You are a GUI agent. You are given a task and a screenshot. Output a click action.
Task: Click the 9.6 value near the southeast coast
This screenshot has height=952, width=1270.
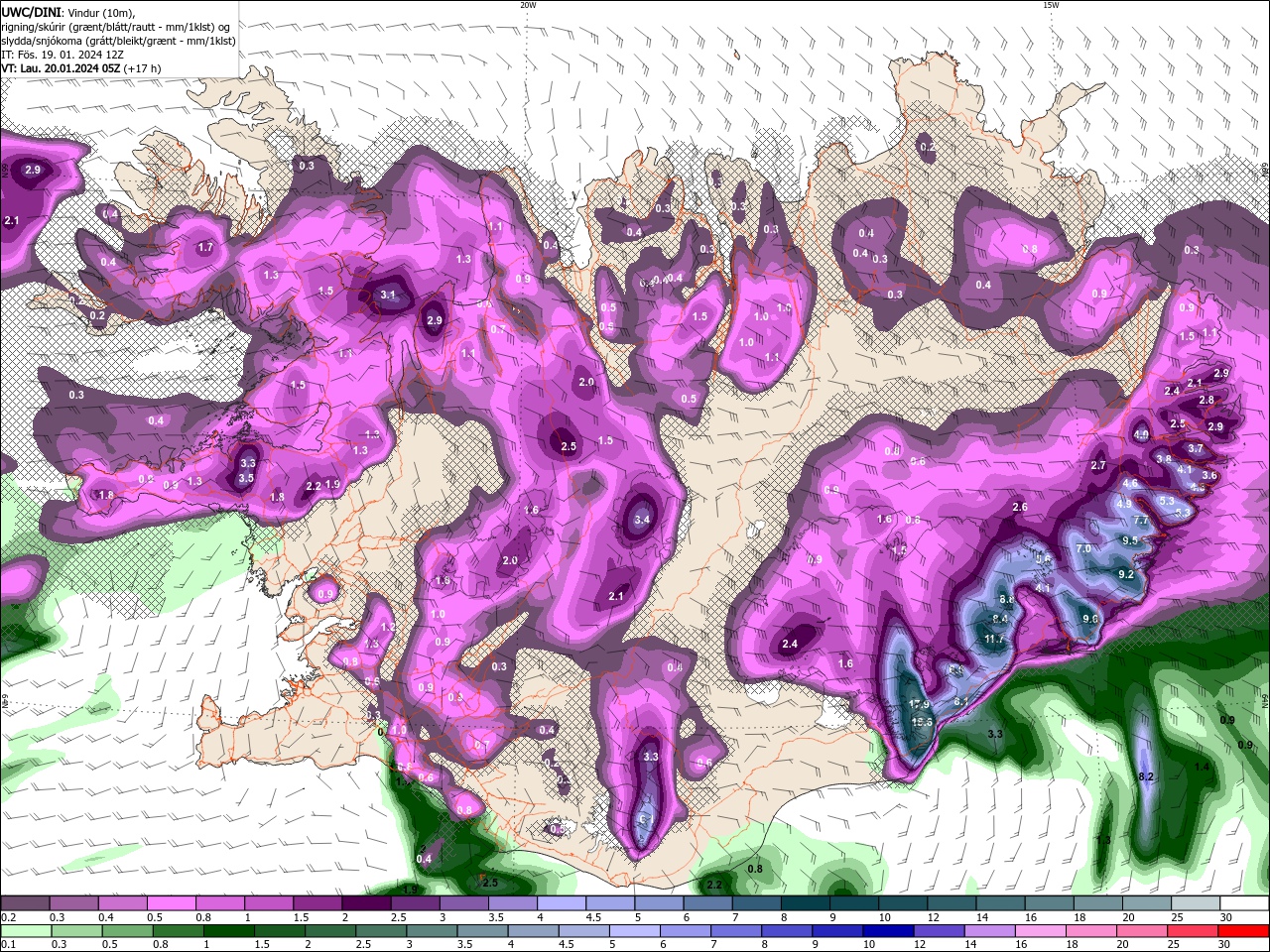pos(1090,618)
